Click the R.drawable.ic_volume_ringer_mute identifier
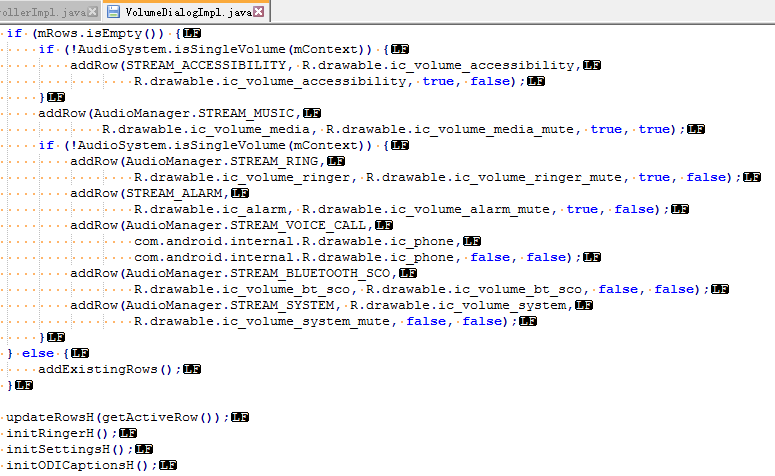This screenshot has height=476, width=775. pyautogui.click(x=493, y=177)
